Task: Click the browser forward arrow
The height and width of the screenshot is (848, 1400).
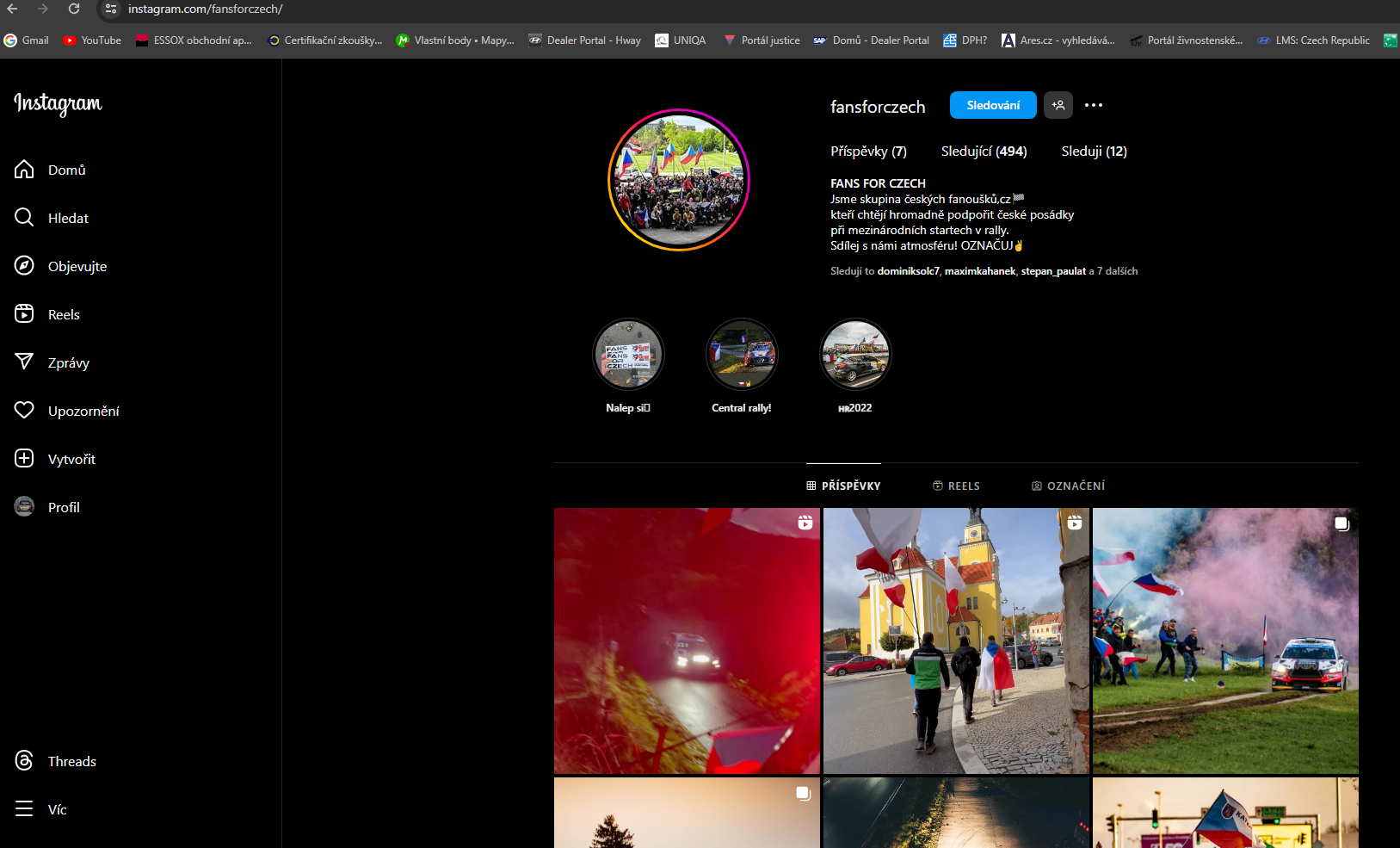Action: (43, 9)
